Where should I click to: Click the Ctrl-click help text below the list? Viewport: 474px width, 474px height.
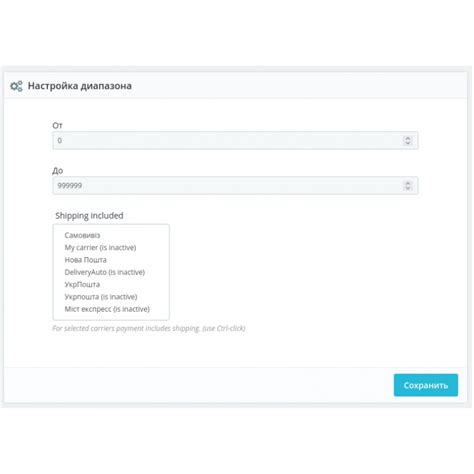(149, 328)
